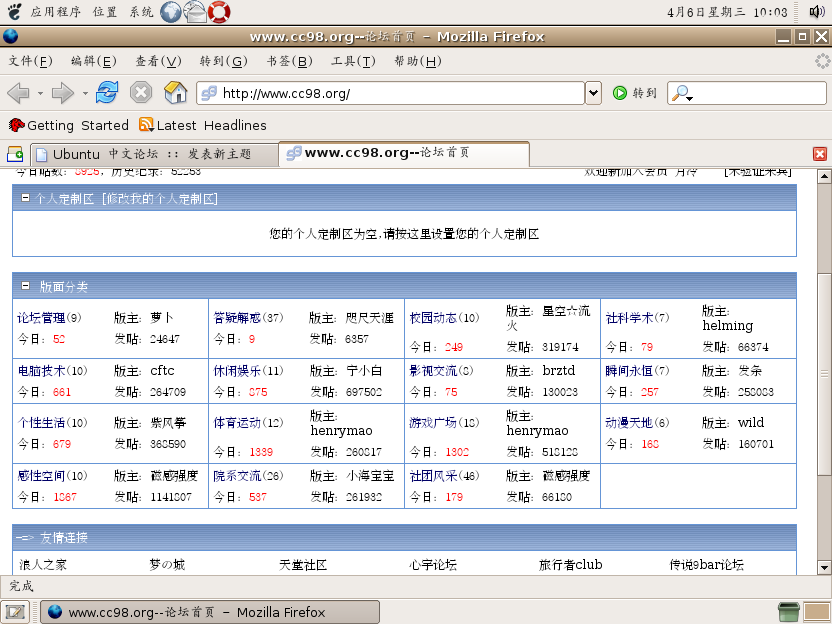
Task: Open 休闲娱乐 forum category link
Action: click(x=237, y=370)
